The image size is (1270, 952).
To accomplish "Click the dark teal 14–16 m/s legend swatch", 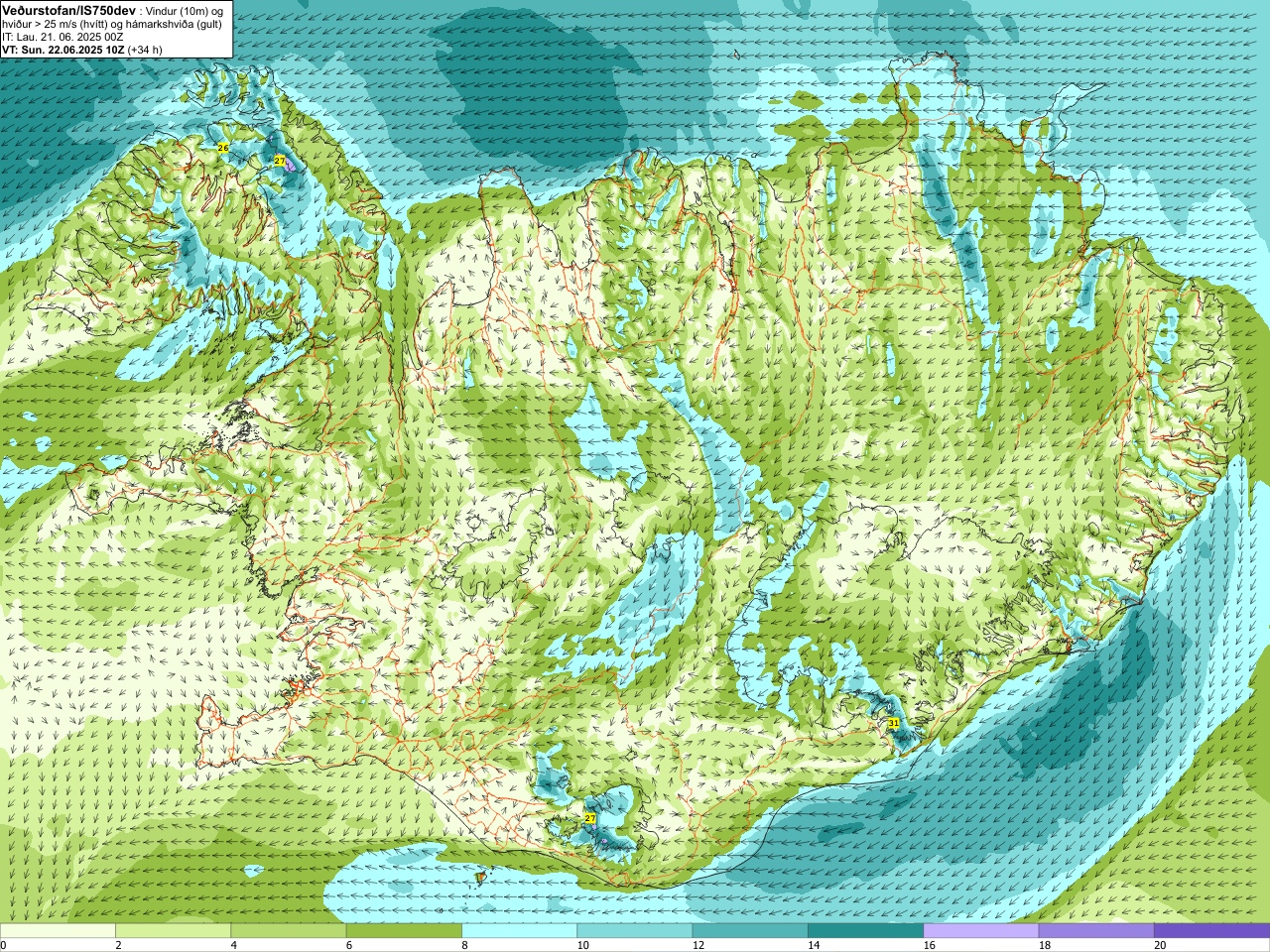I will click(865, 931).
